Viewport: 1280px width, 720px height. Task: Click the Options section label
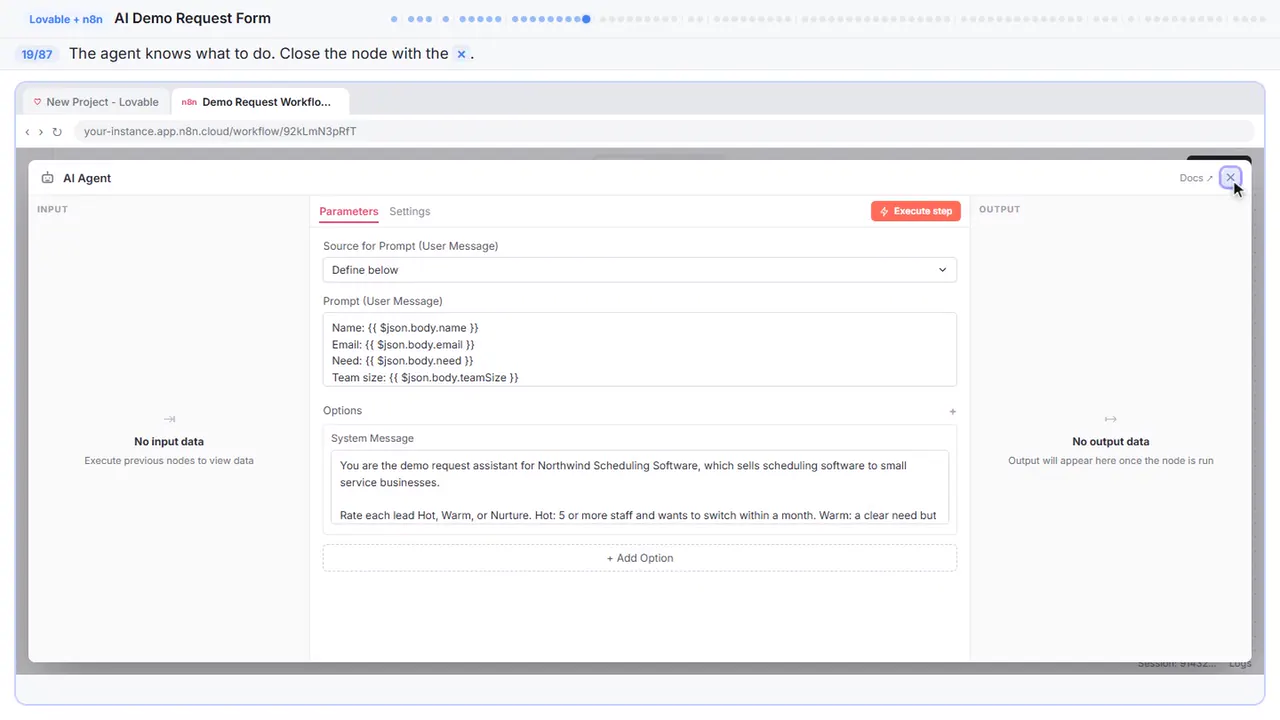click(342, 411)
